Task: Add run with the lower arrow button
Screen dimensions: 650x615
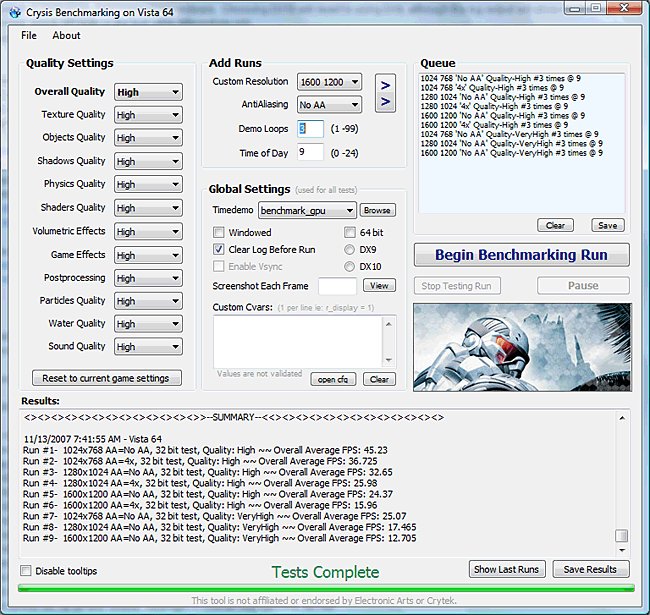Action: click(x=385, y=101)
